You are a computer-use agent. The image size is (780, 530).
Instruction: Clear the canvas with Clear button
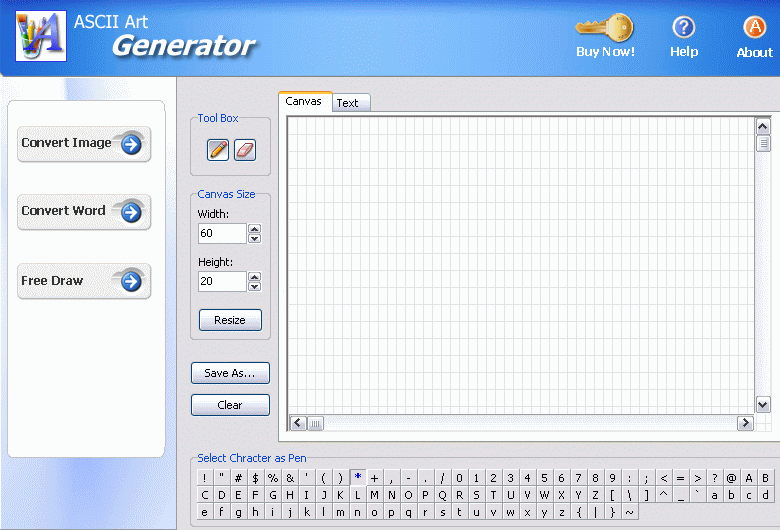pyautogui.click(x=230, y=405)
